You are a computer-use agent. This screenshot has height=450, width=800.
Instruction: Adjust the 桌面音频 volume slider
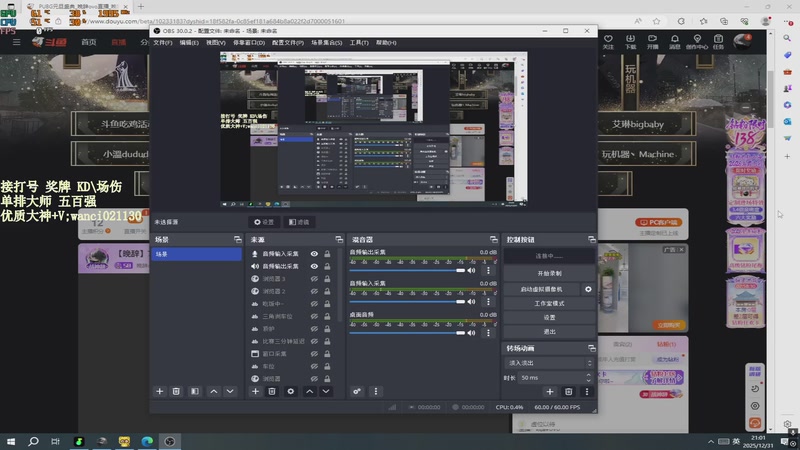(x=407, y=333)
